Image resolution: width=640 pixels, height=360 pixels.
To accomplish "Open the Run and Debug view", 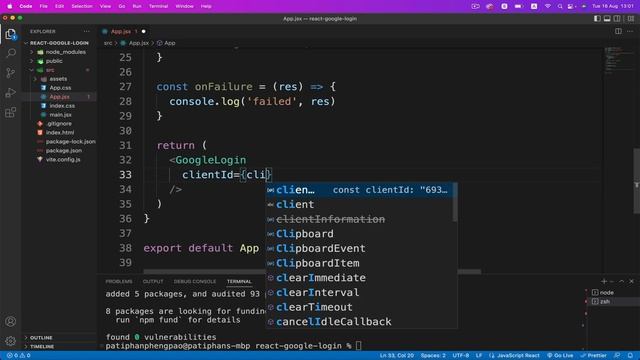I will click(x=11, y=93).
